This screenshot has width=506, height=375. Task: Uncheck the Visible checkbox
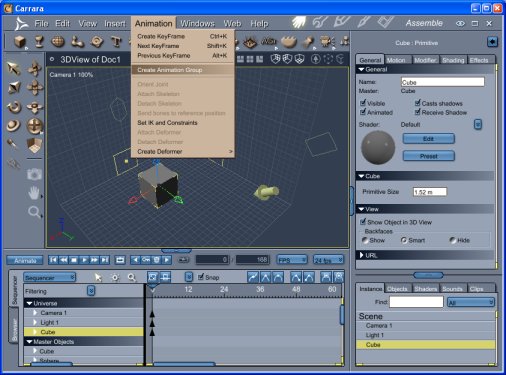(x=363, y=103)
